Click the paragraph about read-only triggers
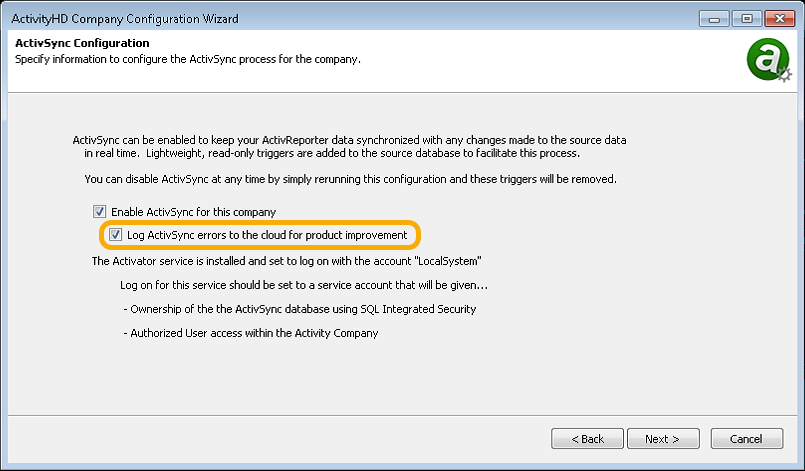Viewport: 805px width, 471px height. click(x=349, y=146)
